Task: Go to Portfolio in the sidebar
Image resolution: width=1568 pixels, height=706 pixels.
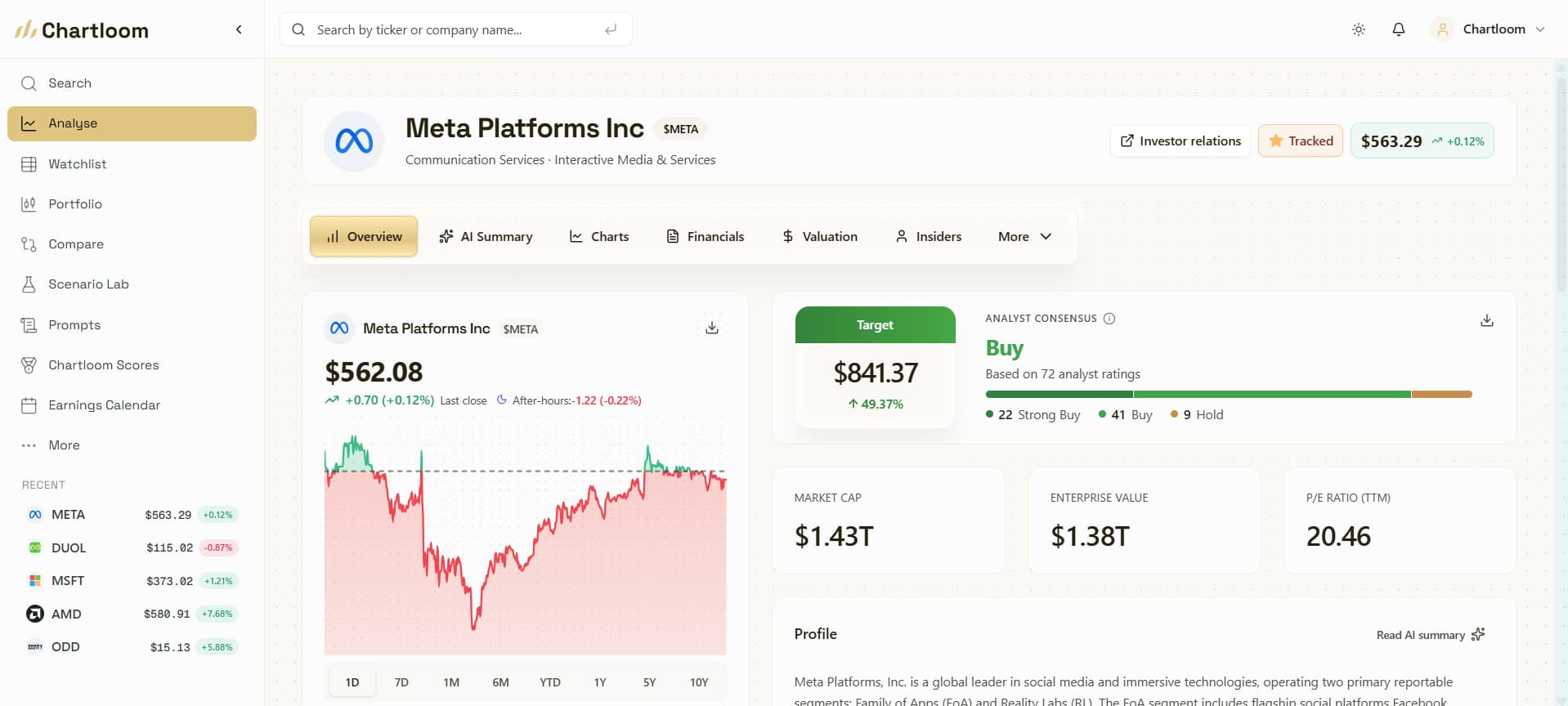Action: pos(132,204)
